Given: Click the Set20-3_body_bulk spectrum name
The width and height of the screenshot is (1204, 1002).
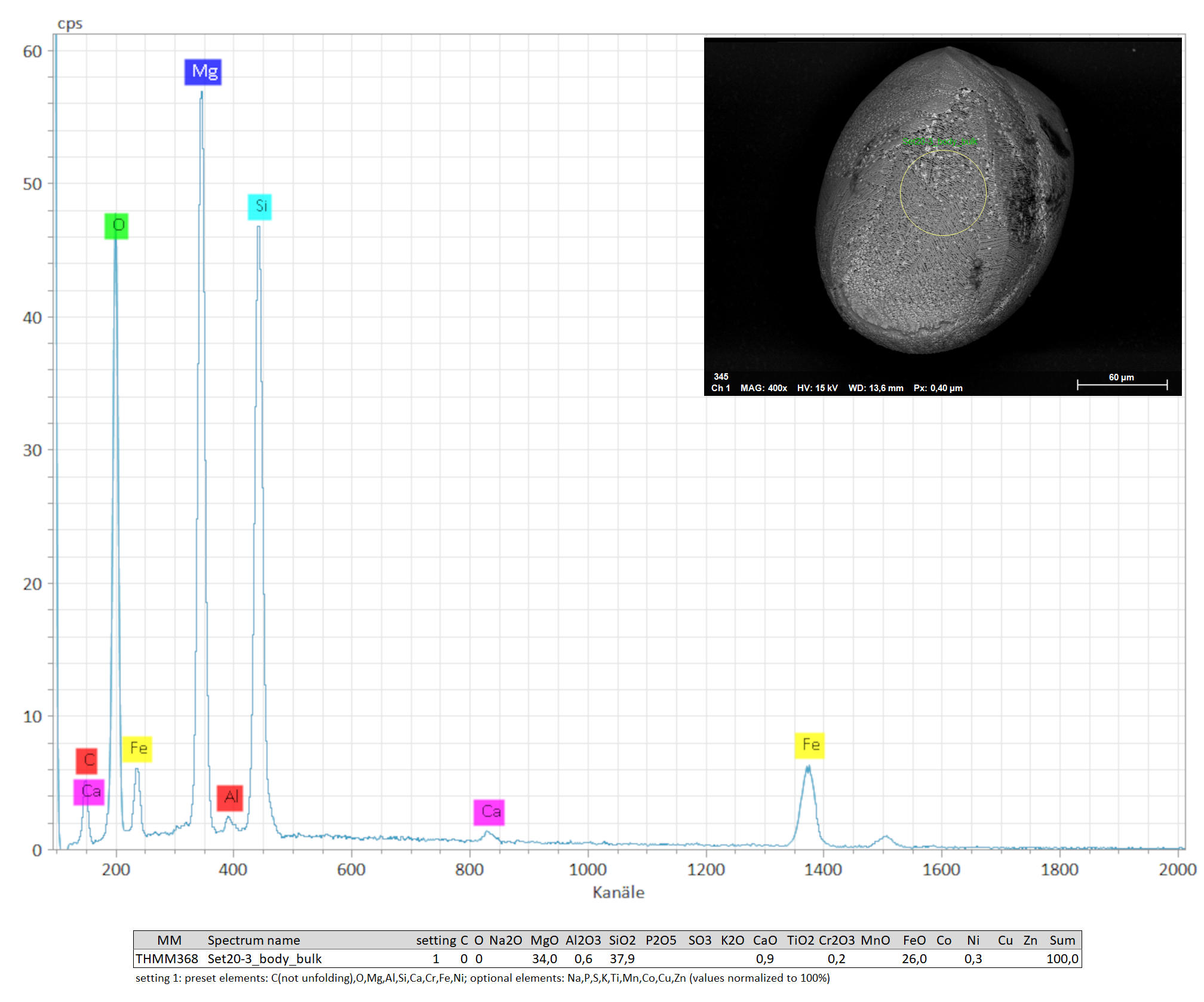Looking at the screenshot, I should tap(265, 959).
